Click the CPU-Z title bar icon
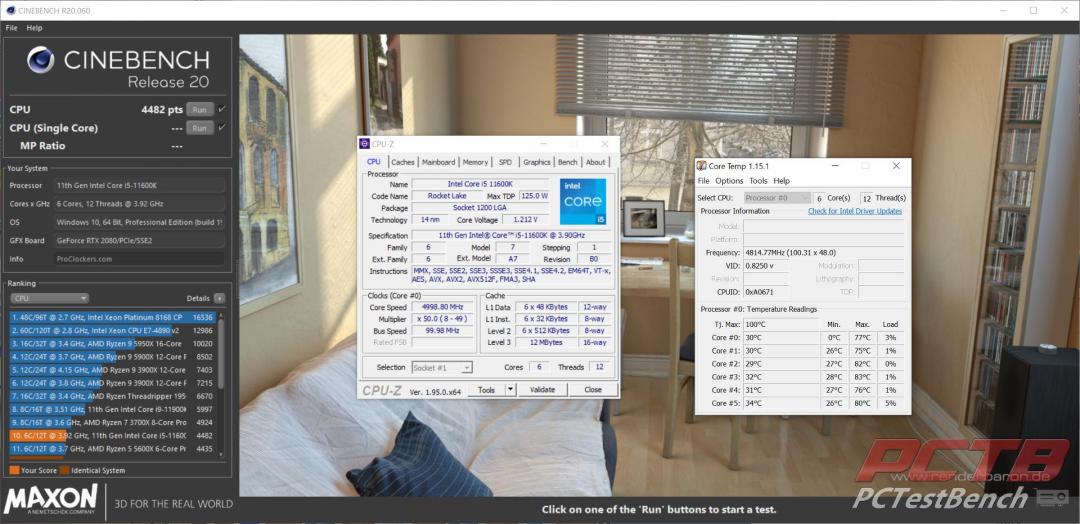The image size is (1080, 524). click(x=365, y=143)
